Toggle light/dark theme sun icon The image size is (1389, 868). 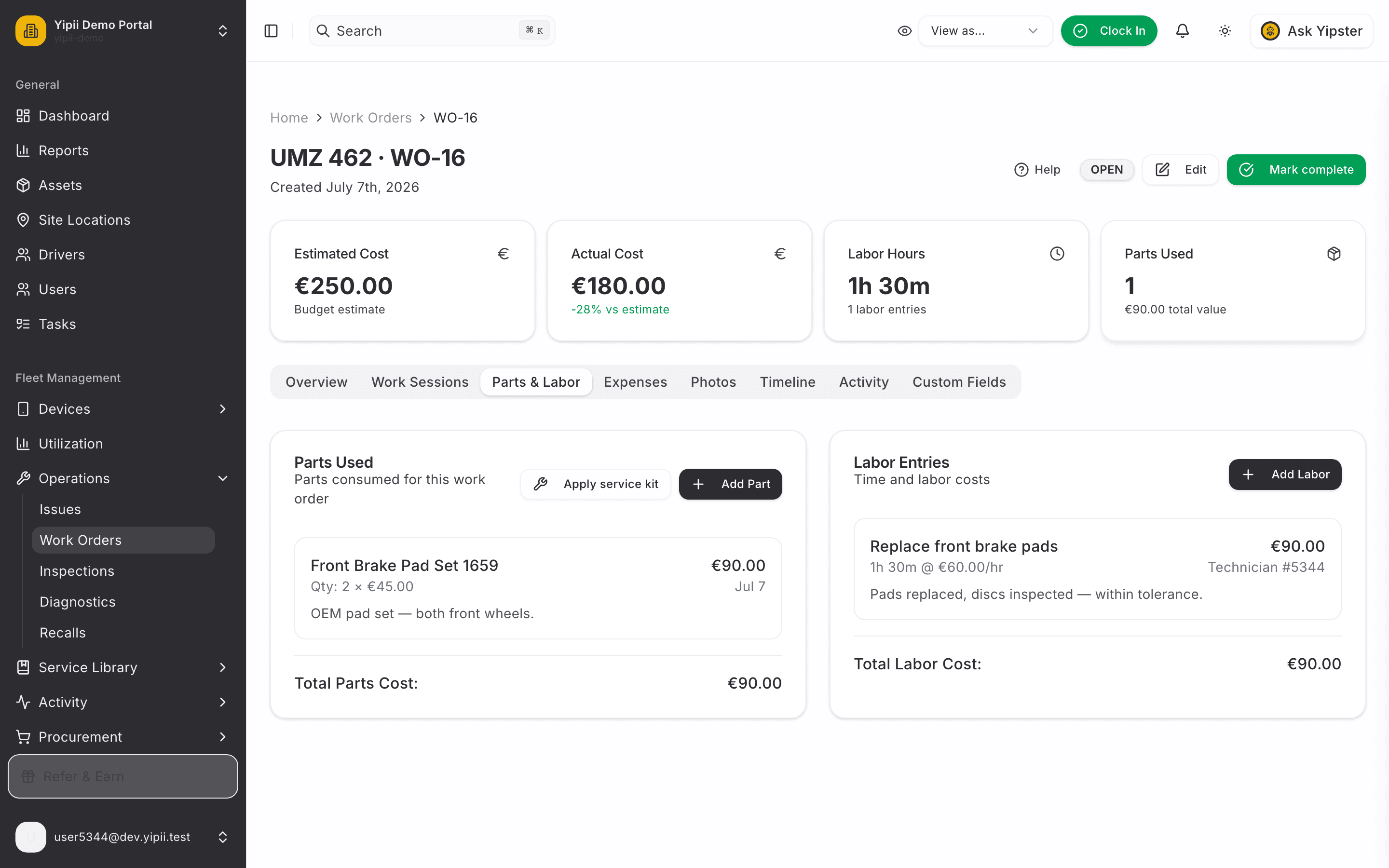point(1225,31)
